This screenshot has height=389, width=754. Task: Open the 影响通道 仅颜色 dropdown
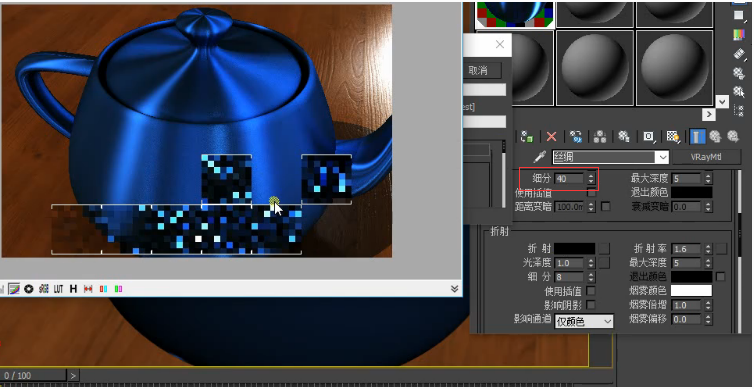pyautogui.click(x=584, y=322)
